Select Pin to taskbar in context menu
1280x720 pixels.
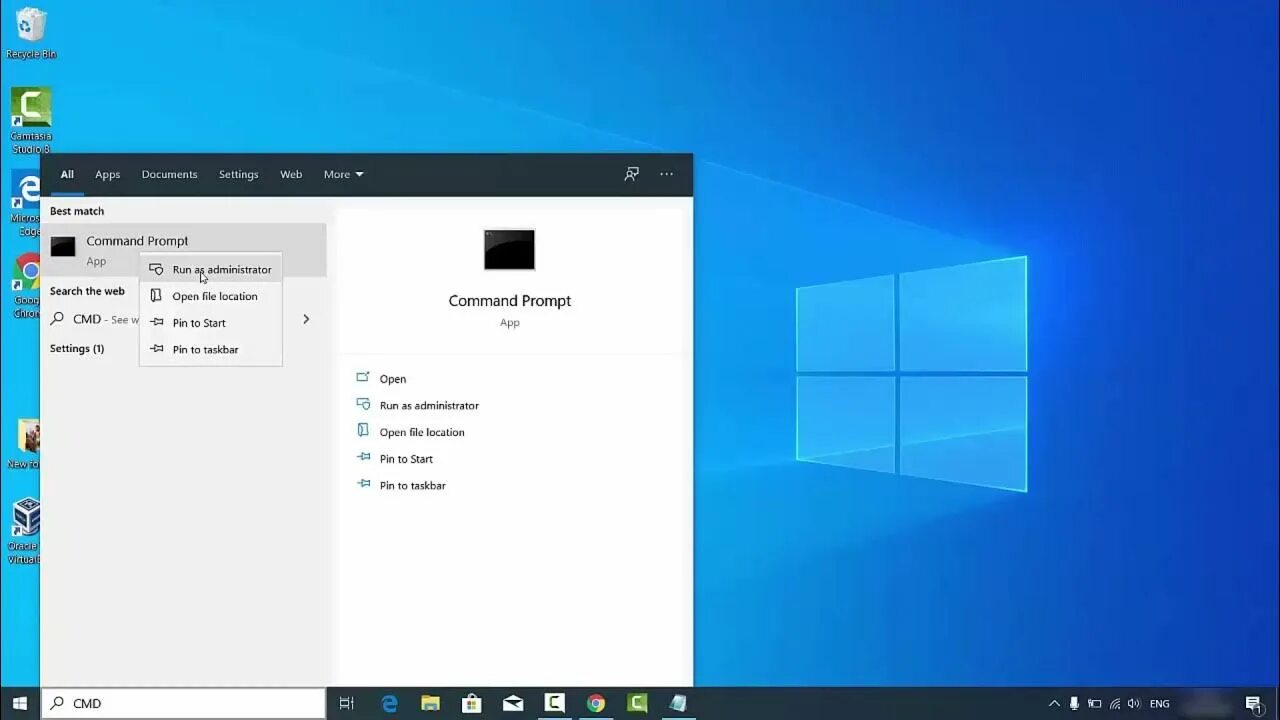(211, 349)
